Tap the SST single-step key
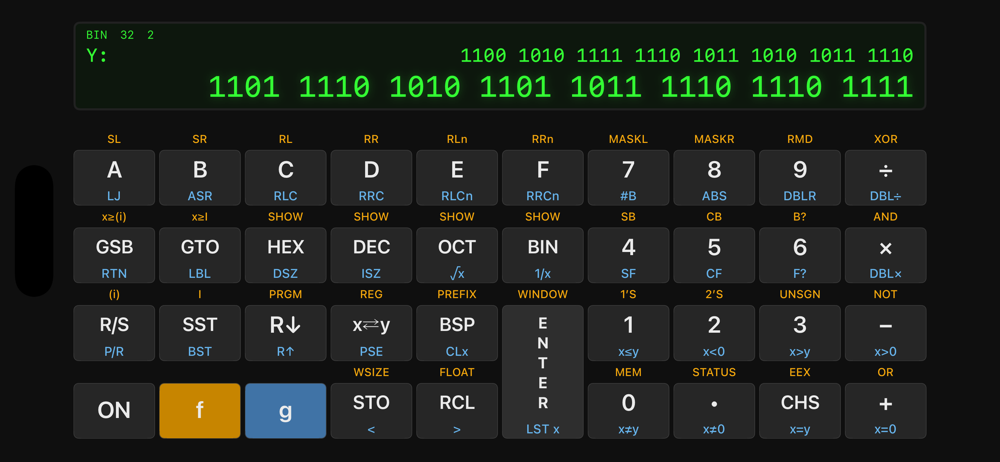The image size is (1000, 462). (200, 333)
